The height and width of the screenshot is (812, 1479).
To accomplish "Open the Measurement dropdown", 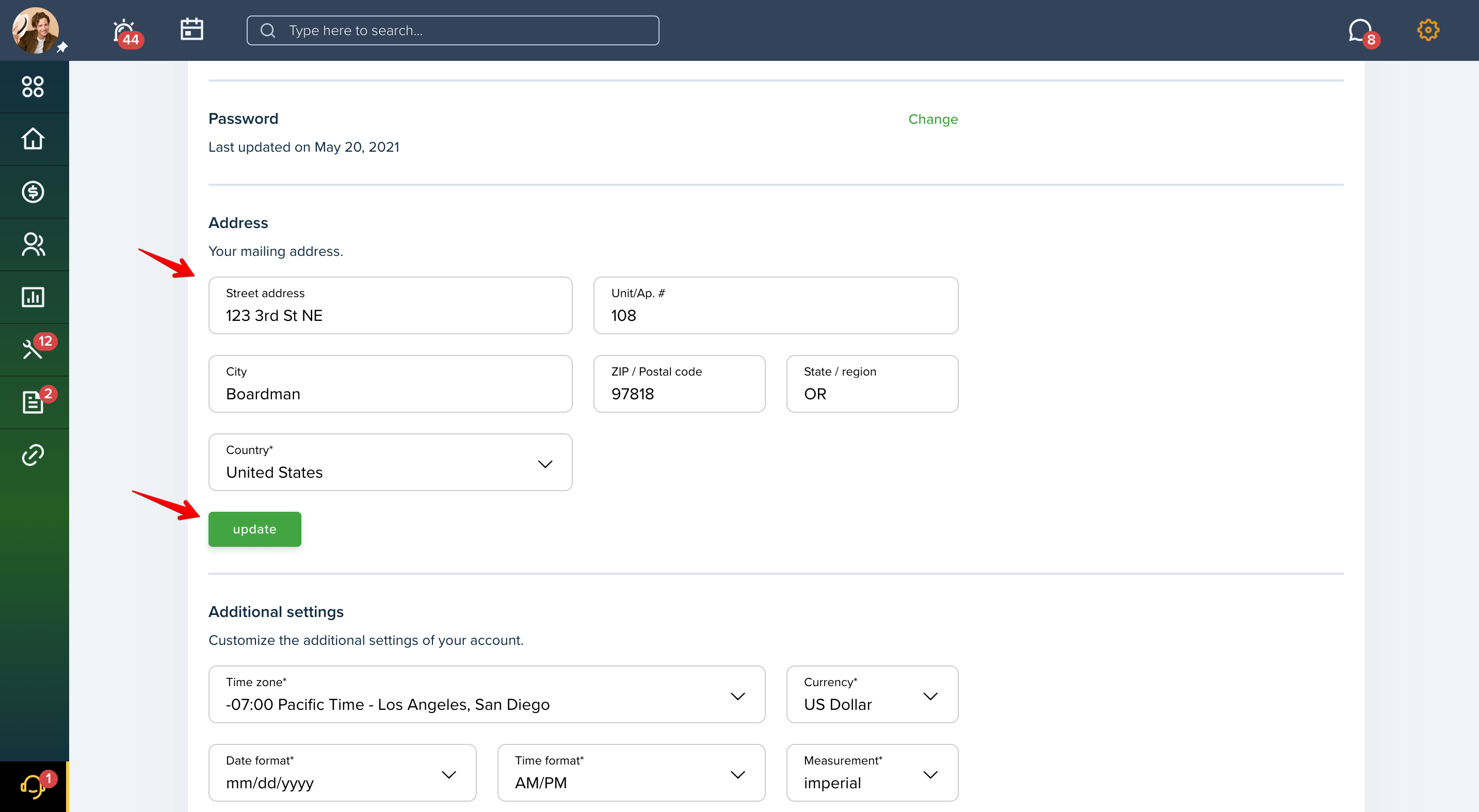I will coord(872,773).
